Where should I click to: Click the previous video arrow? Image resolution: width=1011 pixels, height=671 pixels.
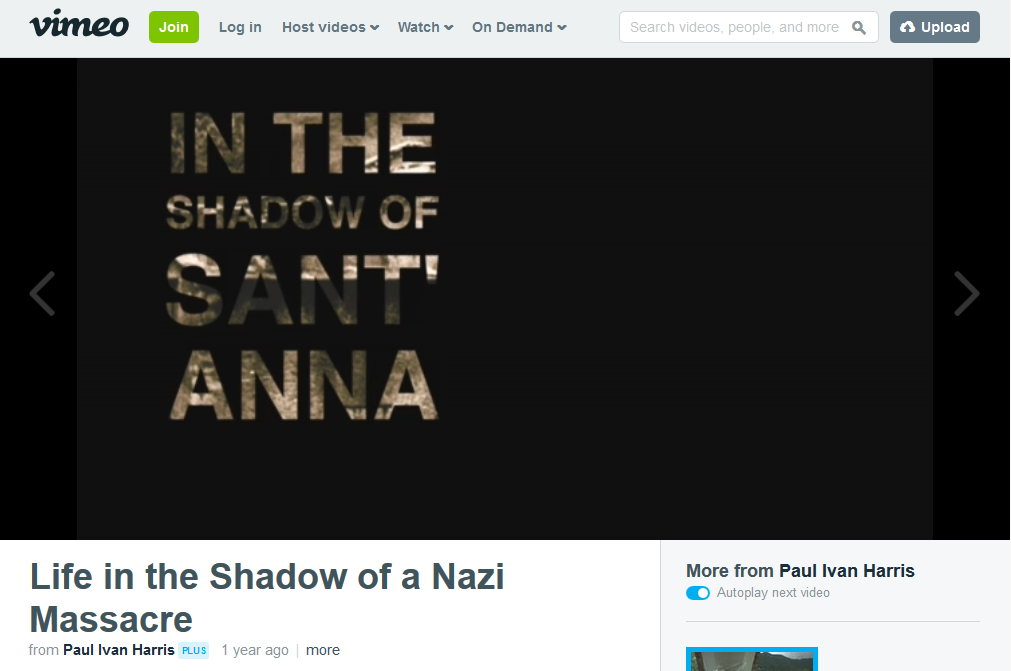[x=43, y=293]
